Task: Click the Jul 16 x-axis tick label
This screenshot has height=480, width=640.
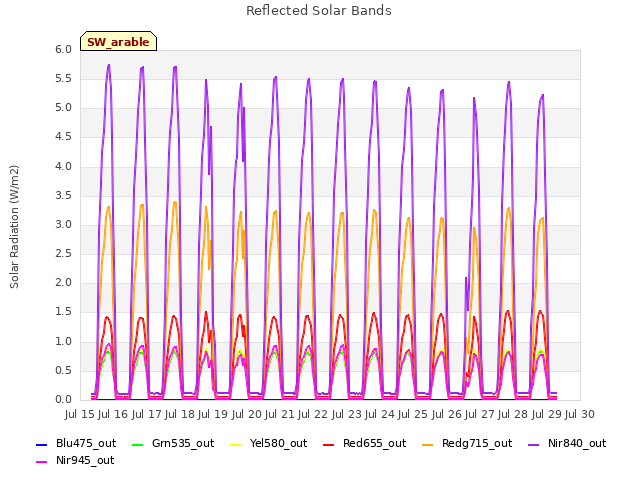Action: (x=113, y=414)
